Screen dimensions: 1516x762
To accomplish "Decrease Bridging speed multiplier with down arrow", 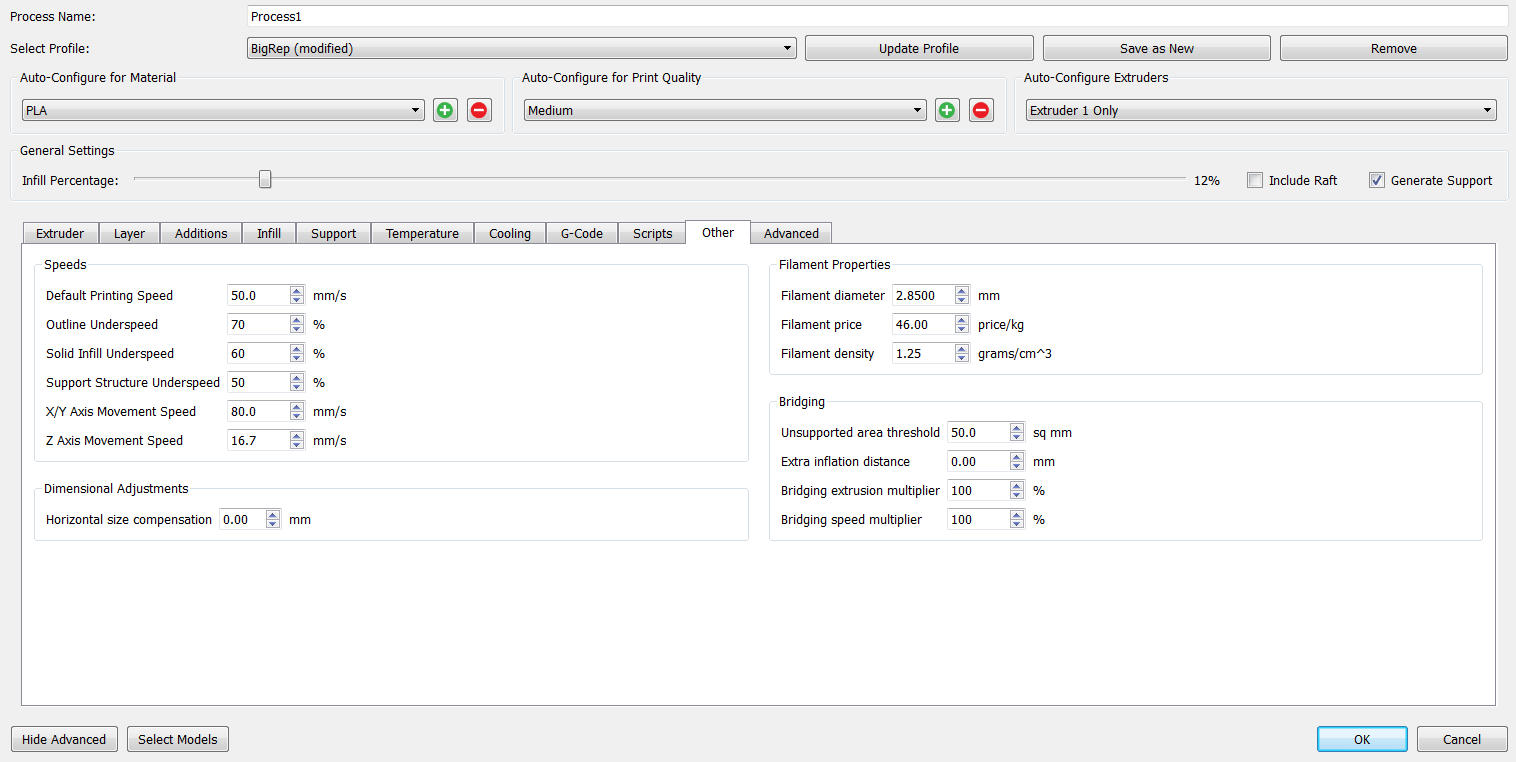I will pyautogui.click(x=1017, y=524).
